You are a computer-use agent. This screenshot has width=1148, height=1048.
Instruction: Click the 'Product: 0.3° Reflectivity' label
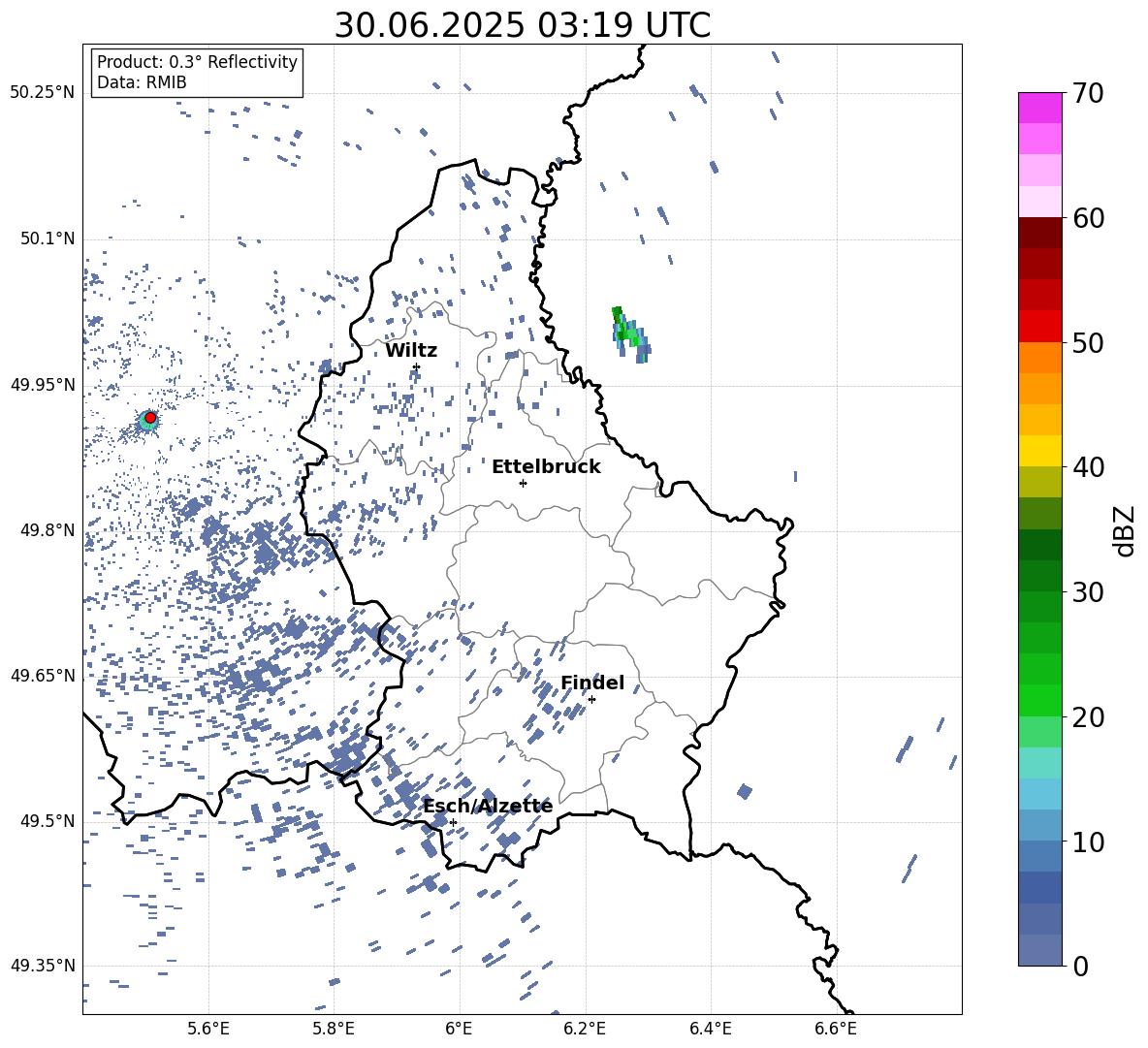197,61
